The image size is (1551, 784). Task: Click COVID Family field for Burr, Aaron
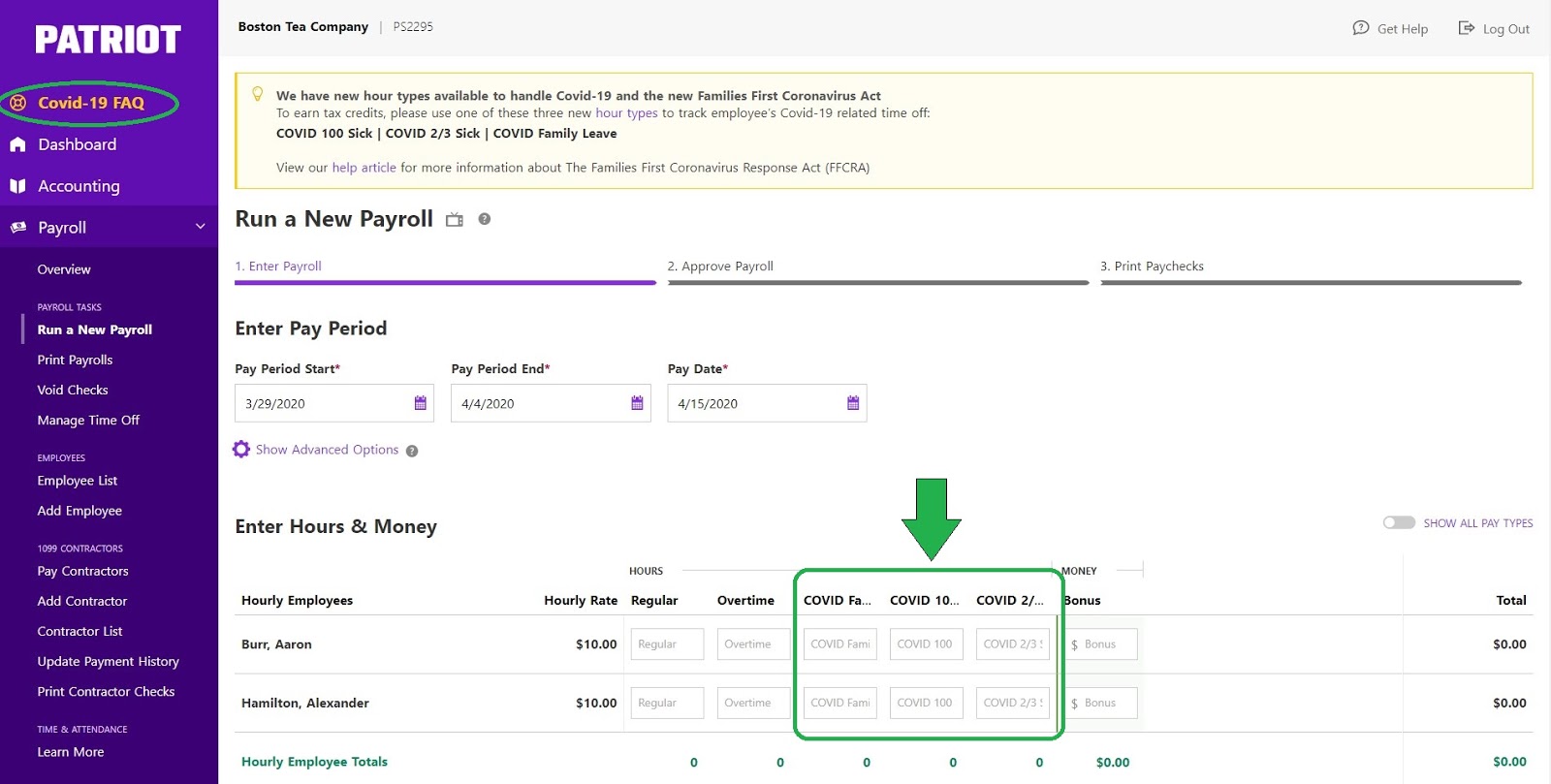pyautogui.click(x=840, y=644)
